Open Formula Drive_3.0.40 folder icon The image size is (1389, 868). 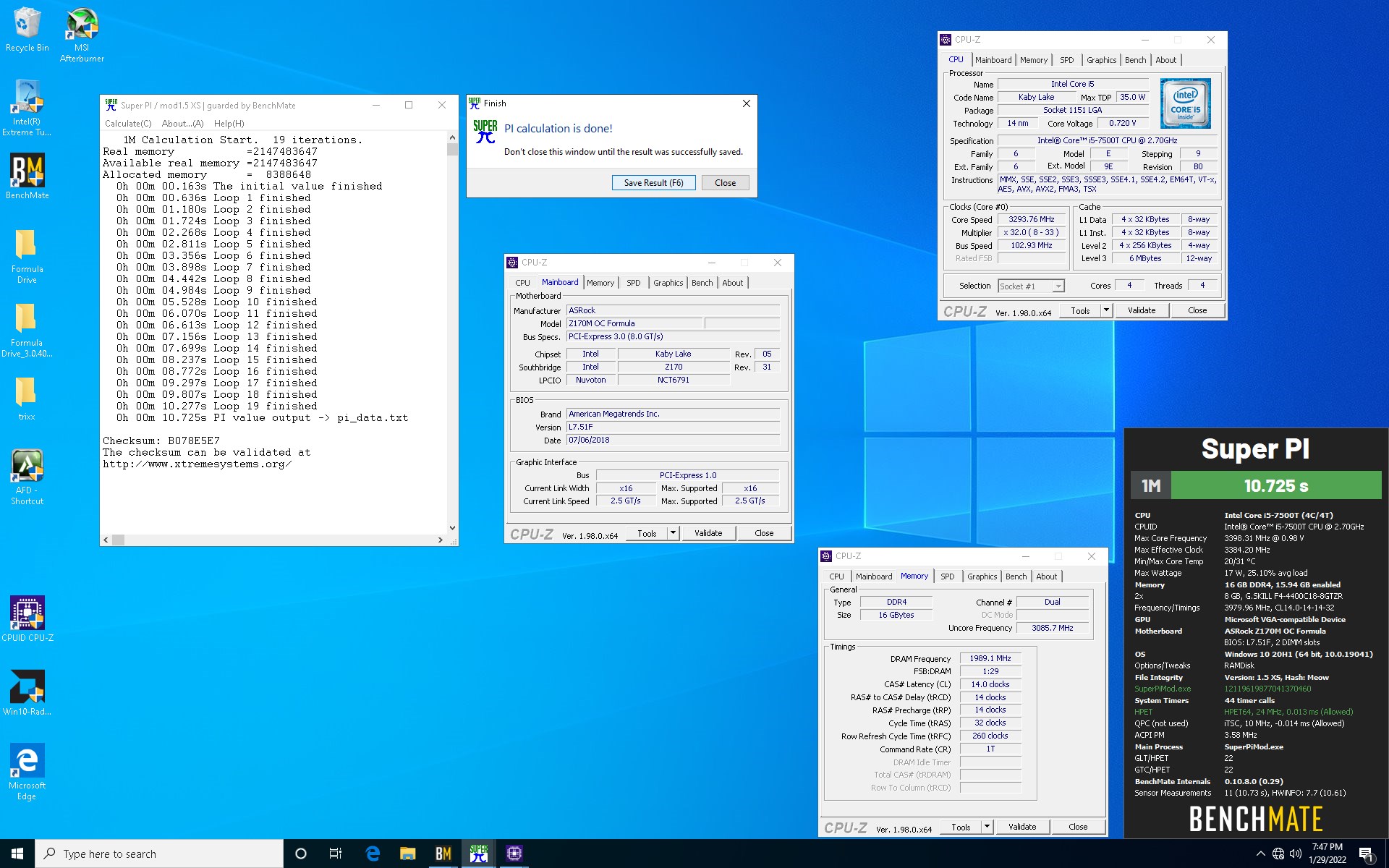coord(27,330)
